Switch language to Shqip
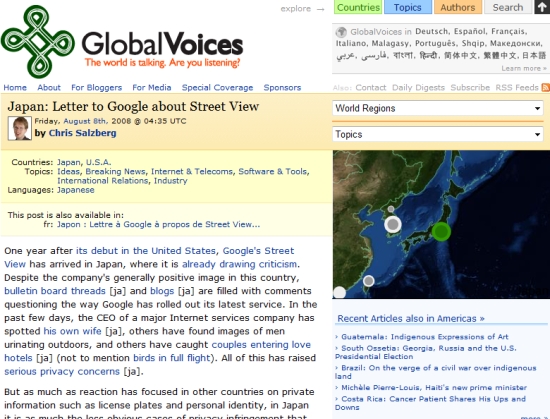The image size is (550, 419). pyautogui.click(x=473, y=43)
